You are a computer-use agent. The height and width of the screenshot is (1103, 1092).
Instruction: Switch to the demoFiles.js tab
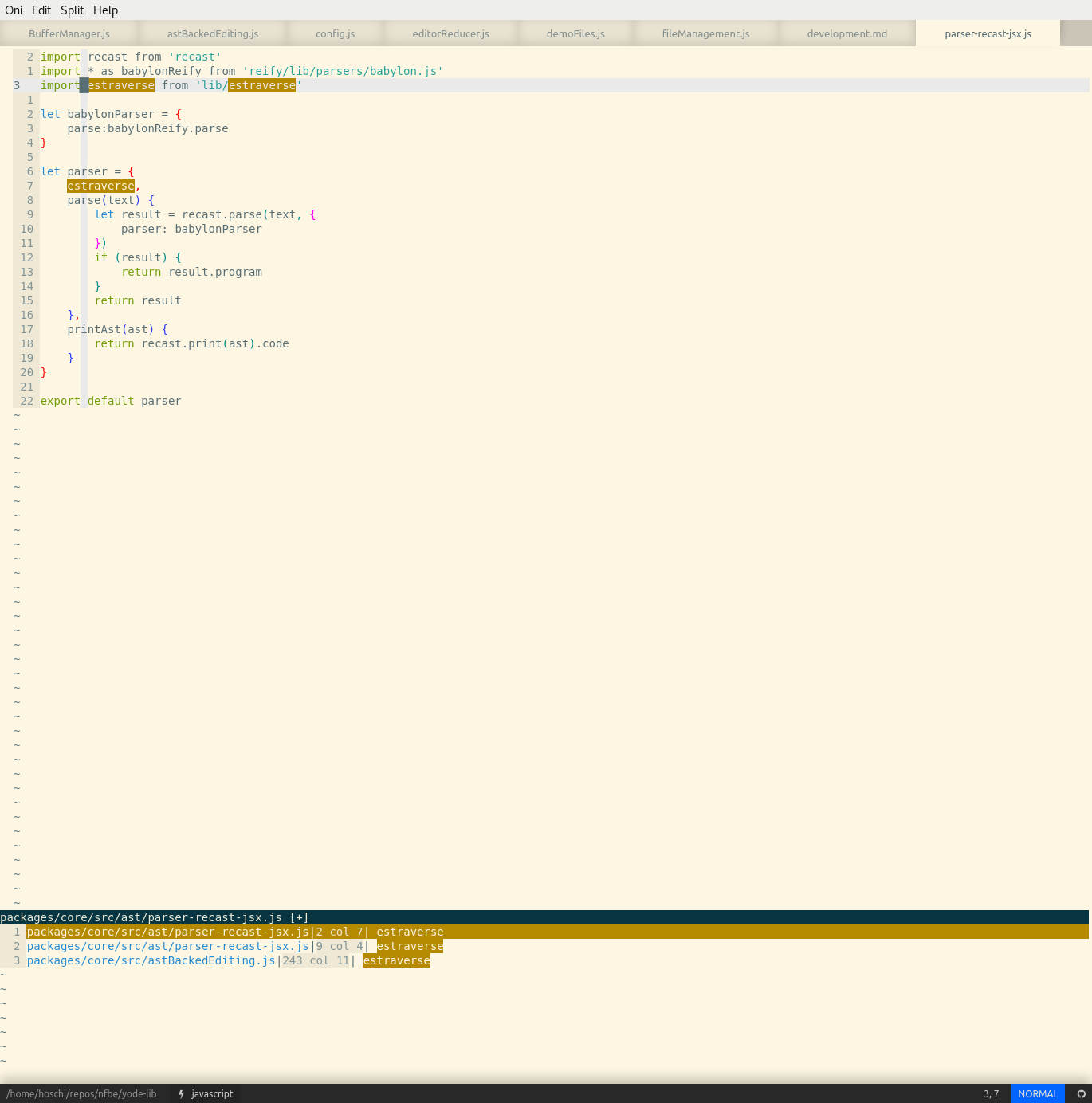pos(575,33)
